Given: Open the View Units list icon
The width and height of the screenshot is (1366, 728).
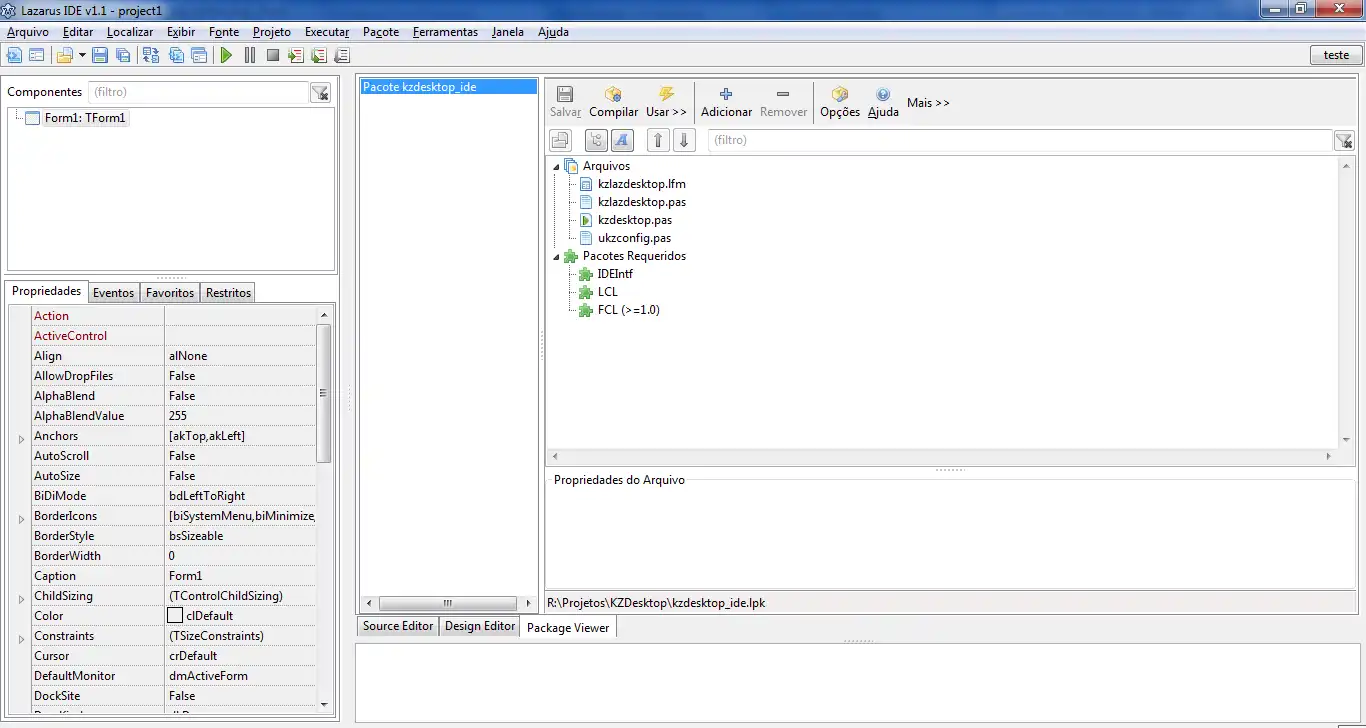Looking at the screenshot, I should pyautogui.click(x=176, y=55).
